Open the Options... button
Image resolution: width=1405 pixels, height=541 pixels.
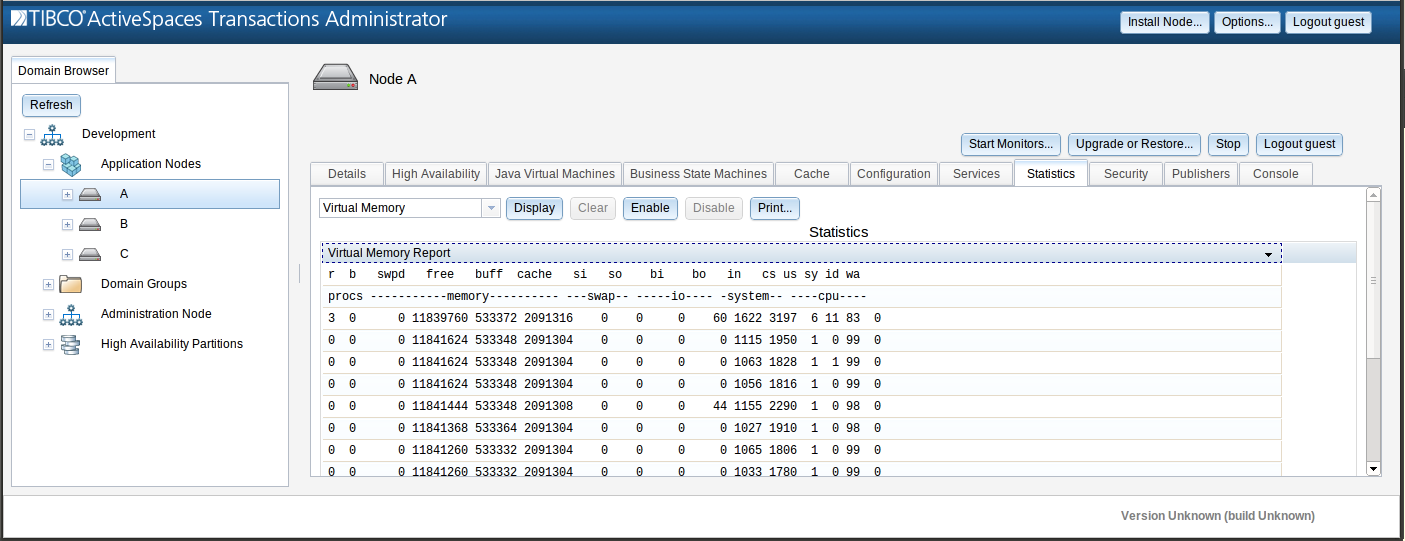pos(1247,22)
